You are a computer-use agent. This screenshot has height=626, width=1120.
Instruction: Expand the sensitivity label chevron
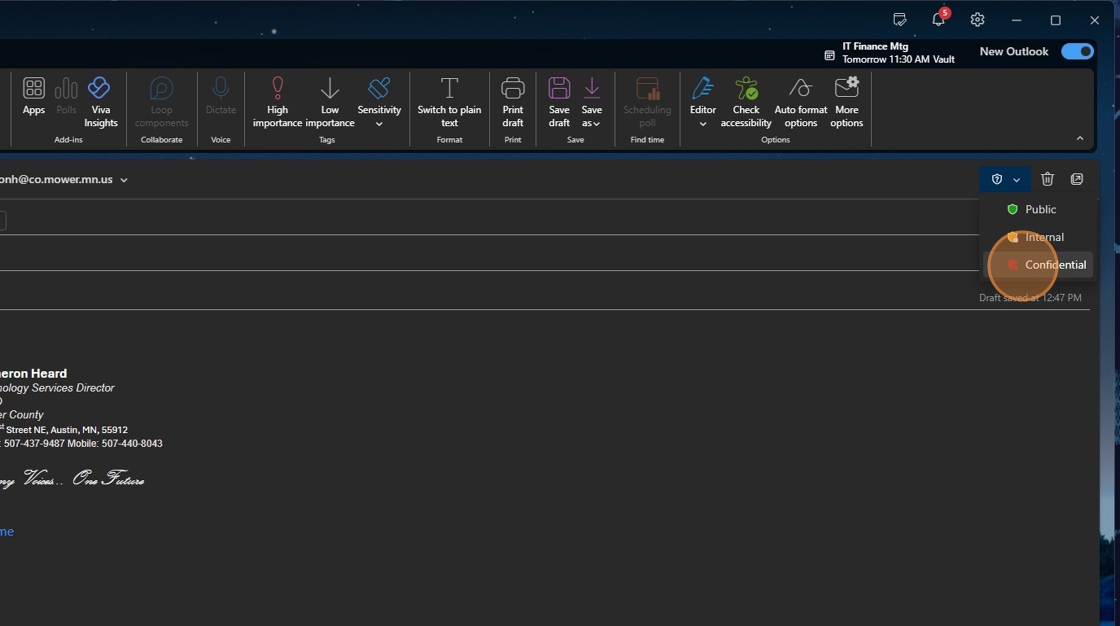[1016, 180]
